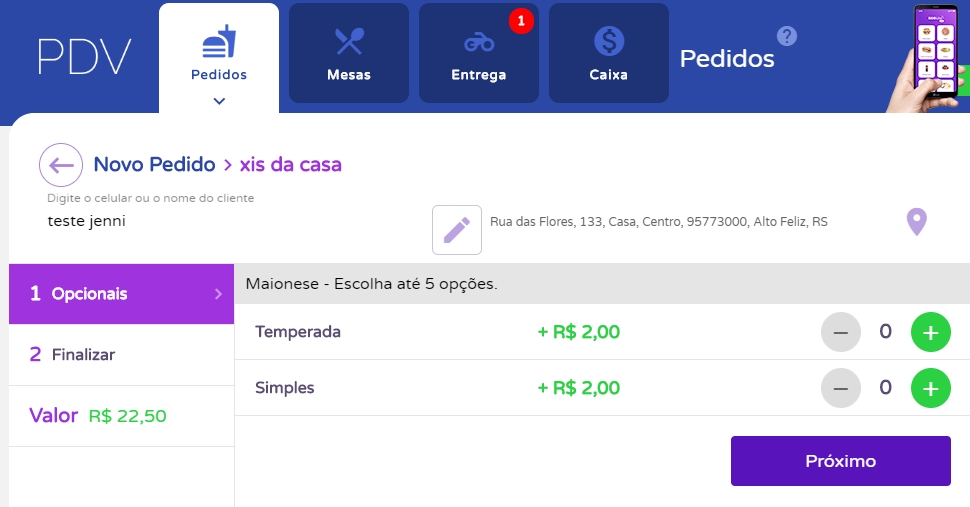The height and width of the screenshot is (507, 970).
Task: Click the back arrow beside Novo Pedido
Action: (x=61, y=165)
